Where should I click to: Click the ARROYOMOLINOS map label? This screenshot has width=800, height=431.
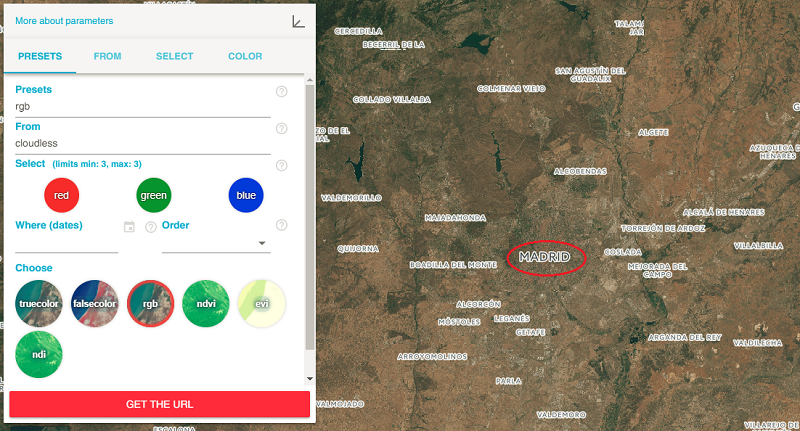(x=432, y=357)
